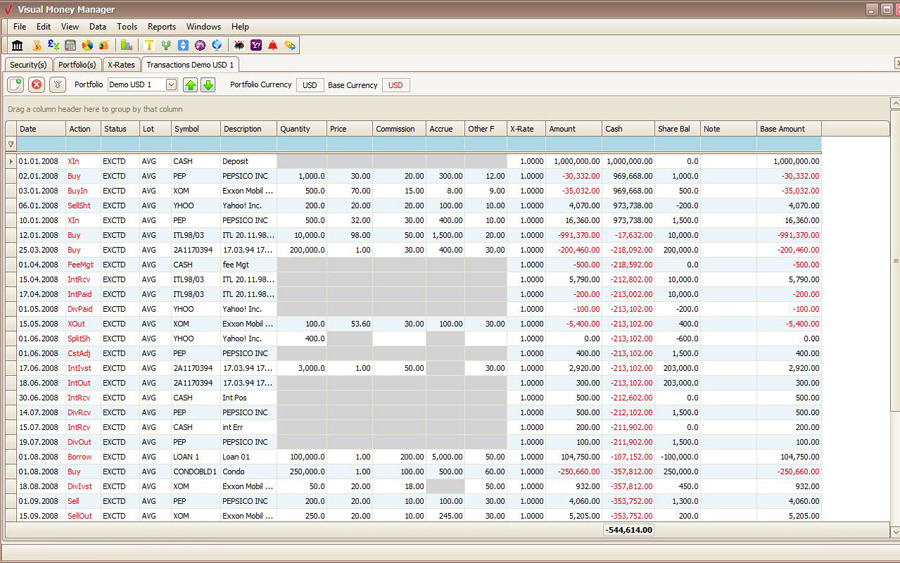Click the Portfolio Currency USD field
Image resolution: width=900 pixels, height=563 pixels.
[310, 85]
